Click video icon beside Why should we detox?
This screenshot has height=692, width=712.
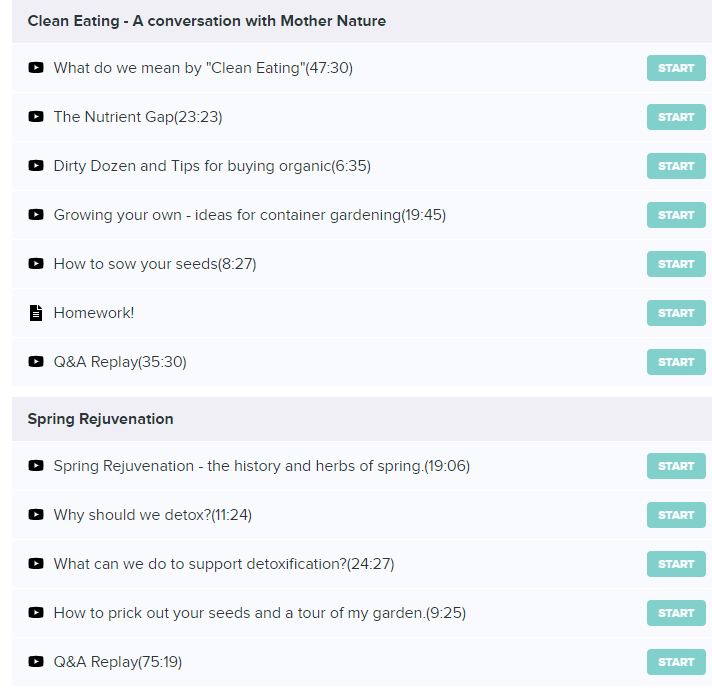tap(36, 514)
